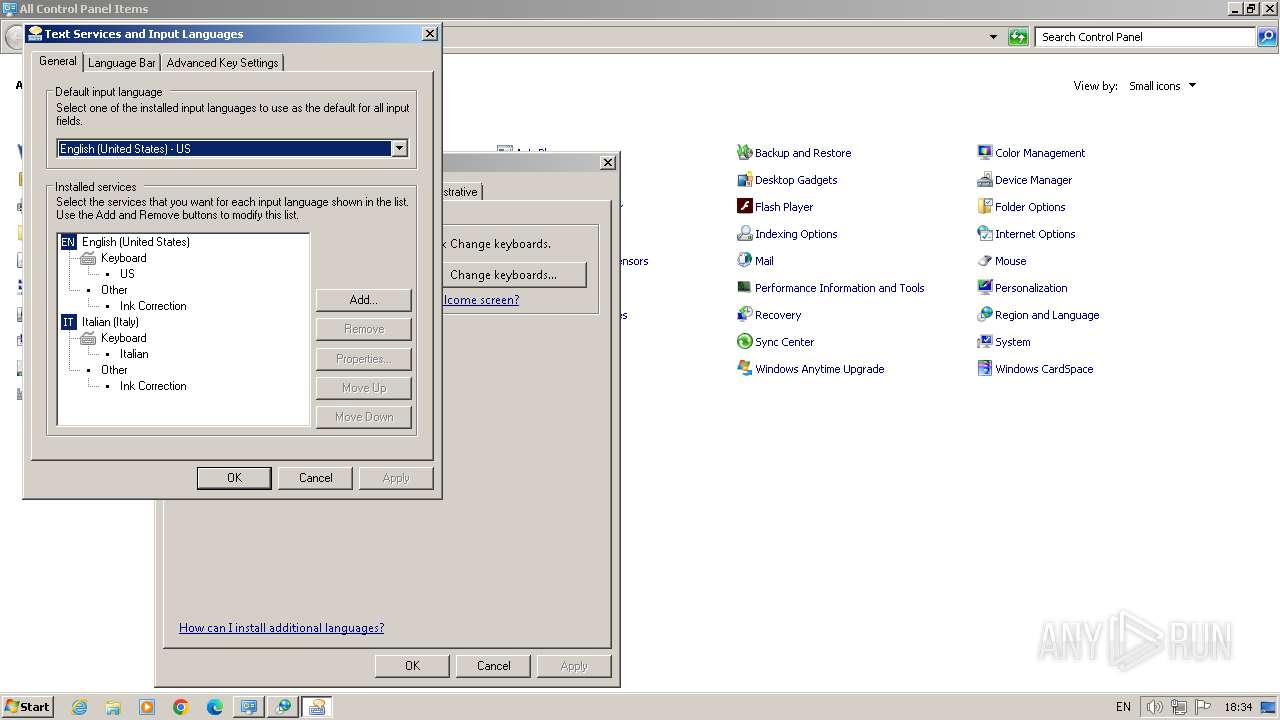
Task: Switch to Advanced Key Settings tab
Action: tap(222, 63)
